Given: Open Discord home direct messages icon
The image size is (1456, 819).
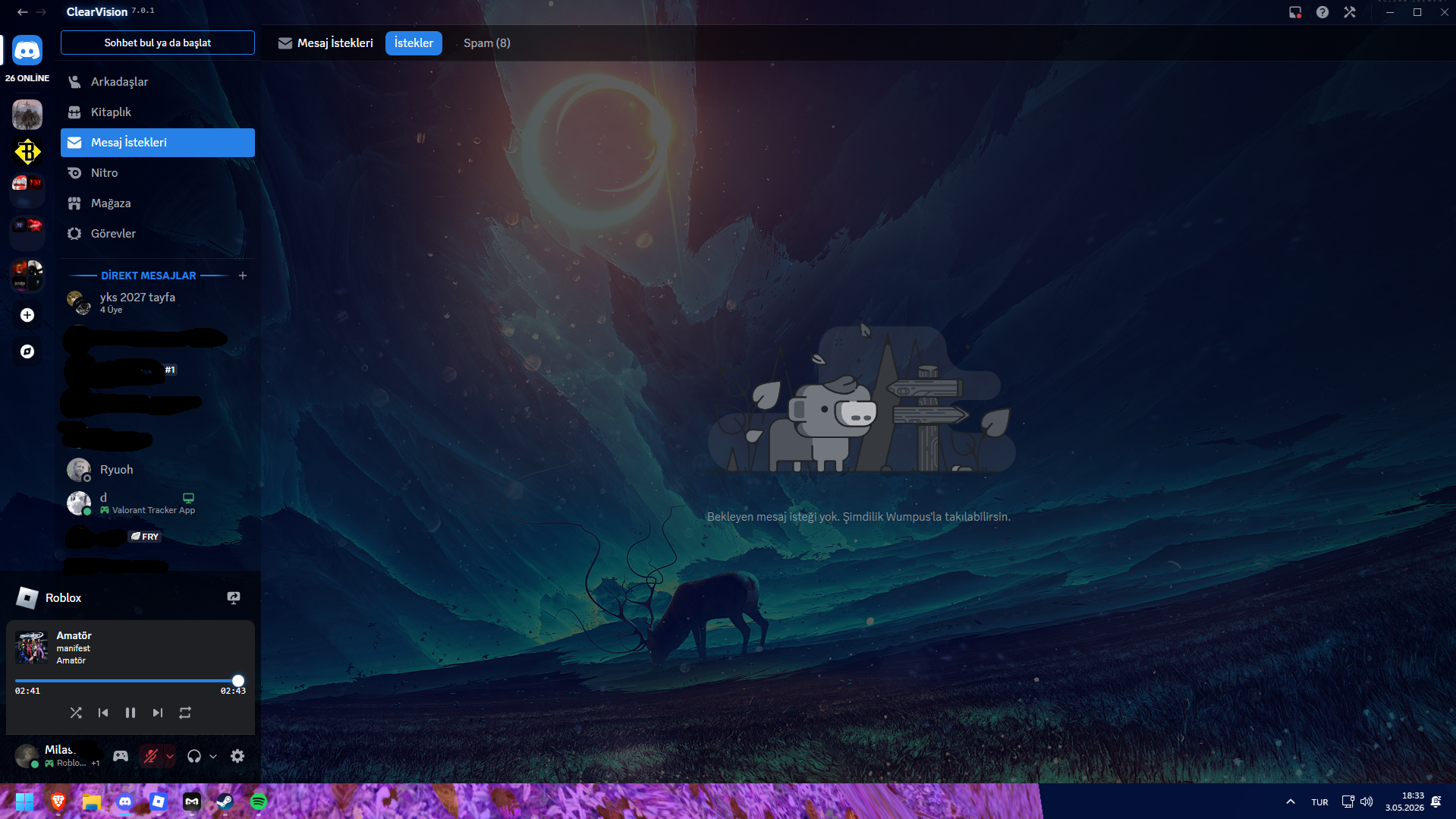Looking at the screenshot, I should pyautogui.click(x=27, y=51).
